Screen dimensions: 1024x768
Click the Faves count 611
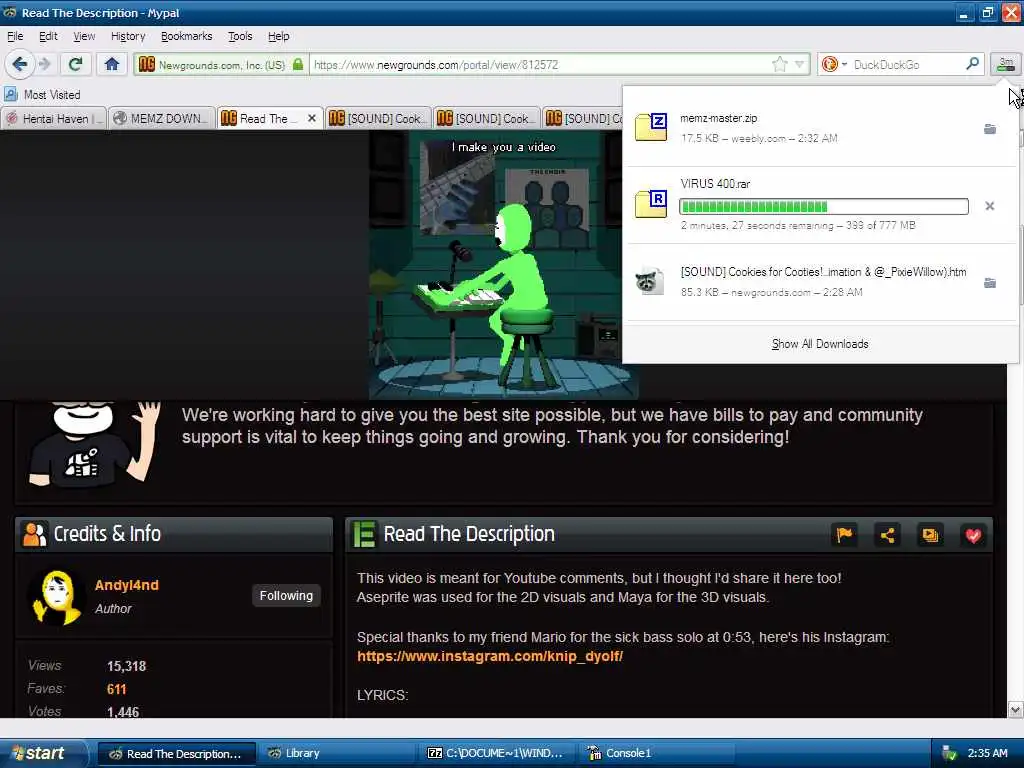pos(116,689)
